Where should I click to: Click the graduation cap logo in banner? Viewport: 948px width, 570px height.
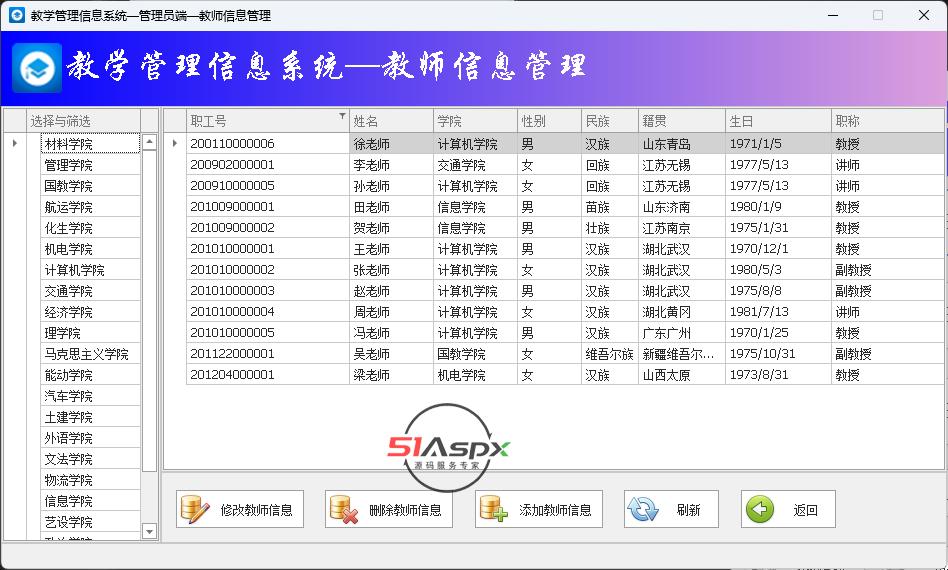tap(37, 67)
